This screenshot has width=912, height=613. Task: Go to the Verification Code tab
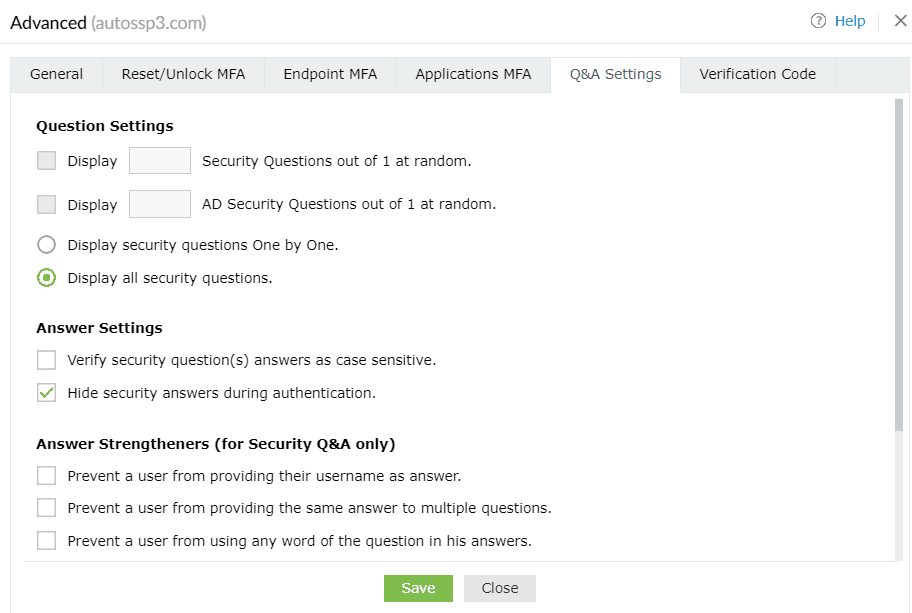coord(757,74)
